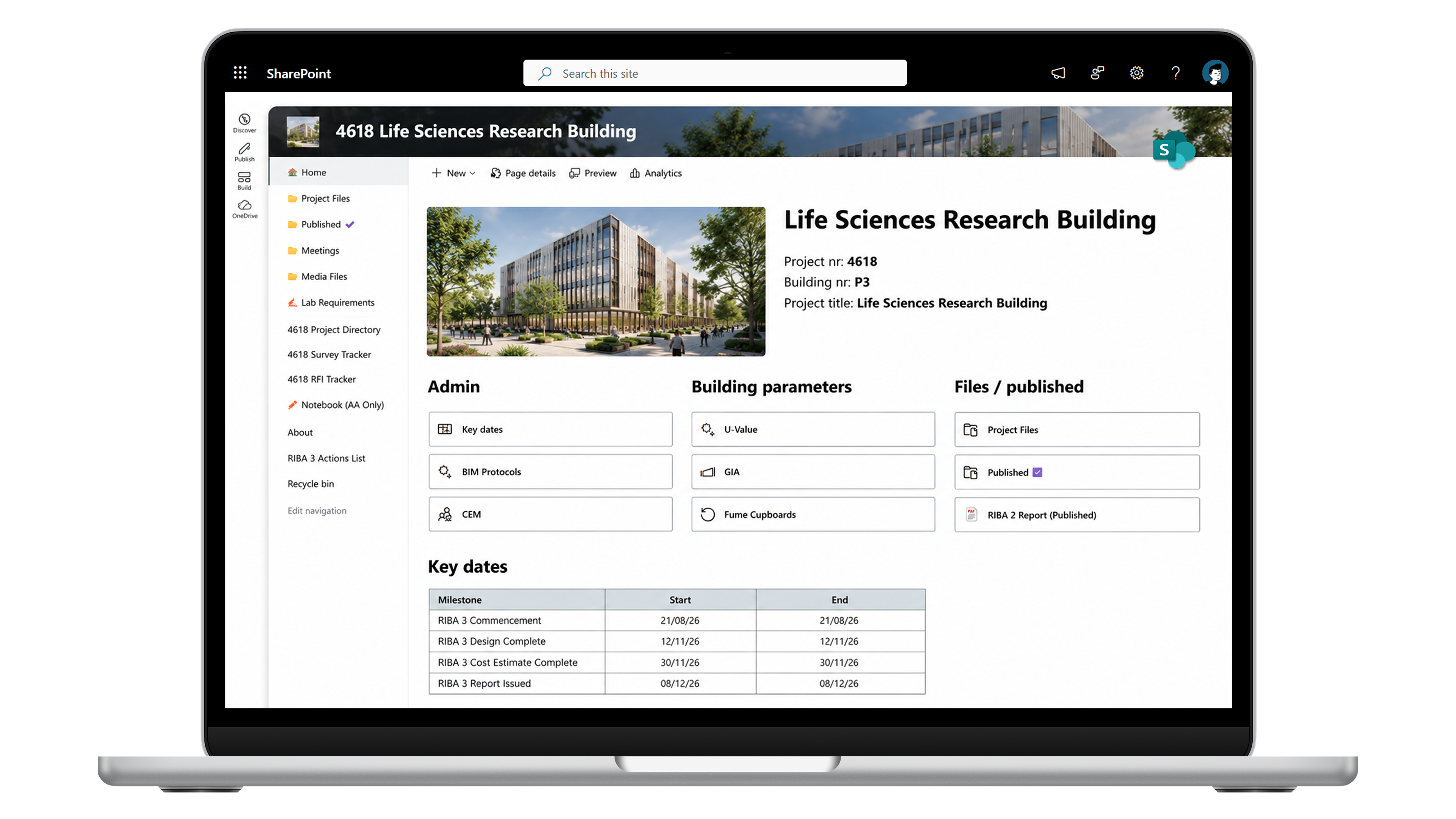The image size is (1456, 819).
Task: Click the Preview toolbar button
Action: (x=592, y=173)
